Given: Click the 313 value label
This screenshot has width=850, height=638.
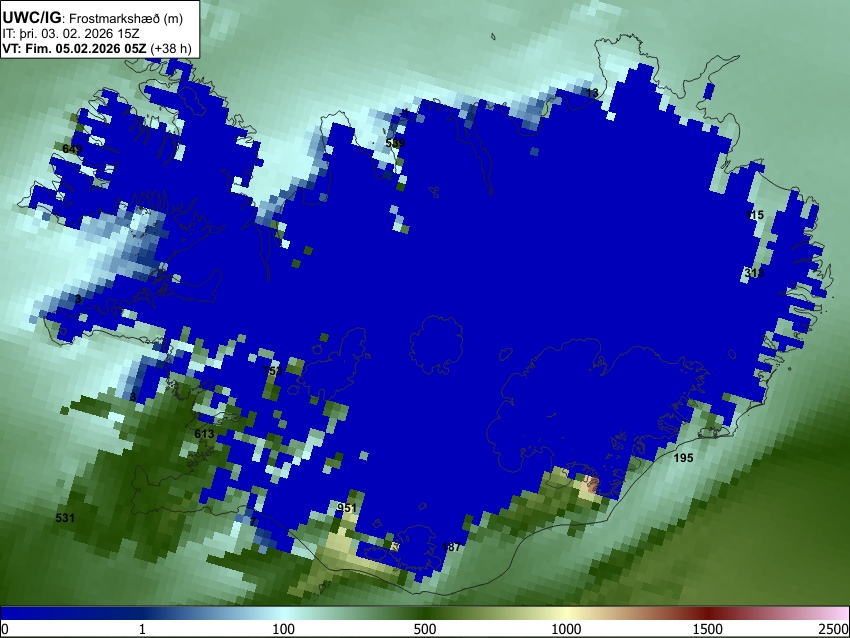Looking at the screenshot, I should 754,273.
